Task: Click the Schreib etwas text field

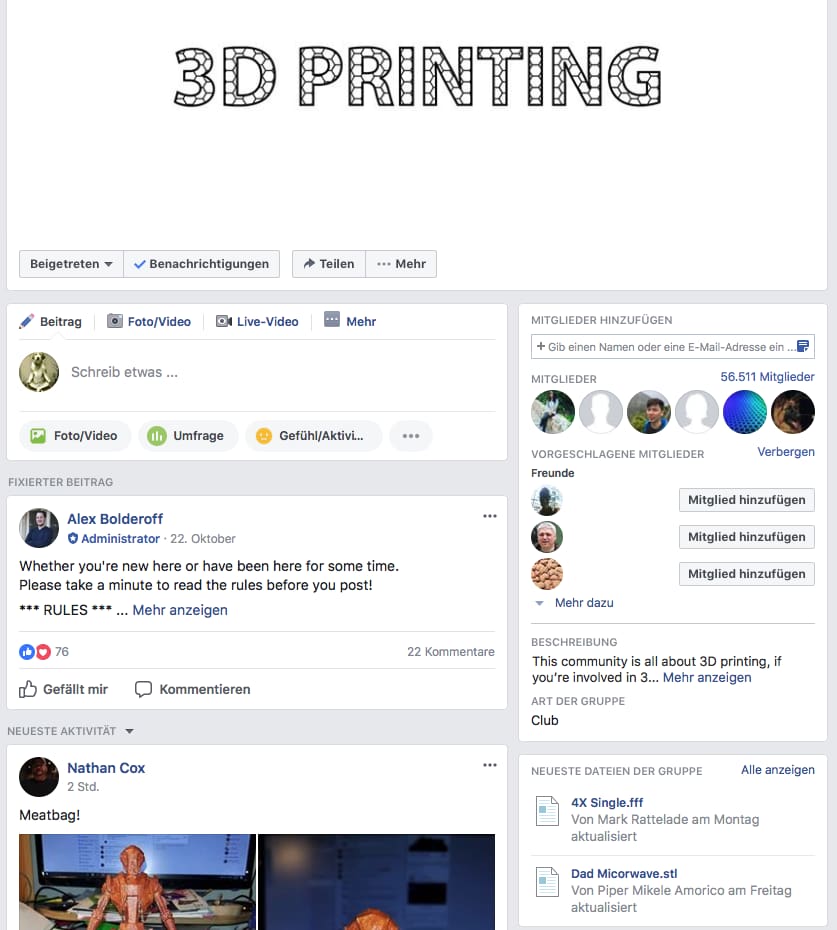Action: point(282,372)
